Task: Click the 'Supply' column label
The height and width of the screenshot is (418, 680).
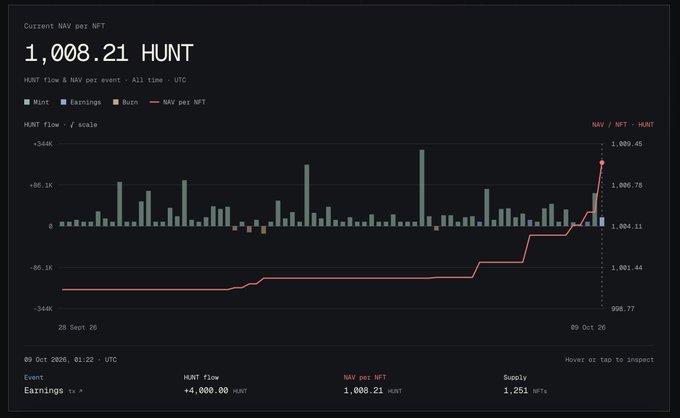Action: pyautogui.click(x=515, y=377)
